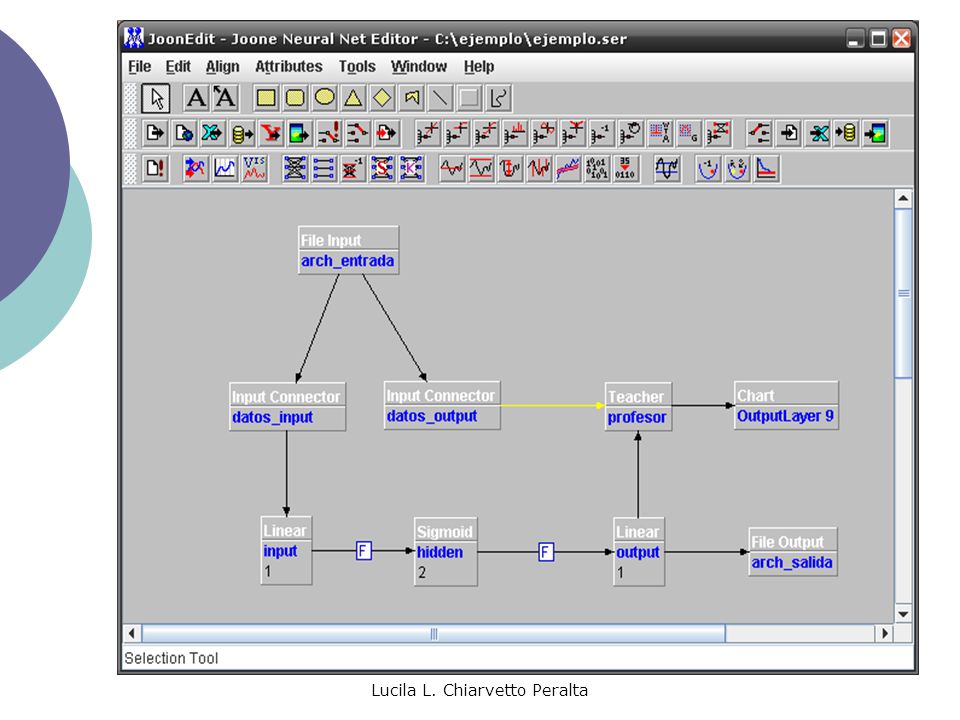This screenshot has width=960, height=720.
Task: Add a Kohonen Synapse (purple K icon)
Action: click(411, 168)
